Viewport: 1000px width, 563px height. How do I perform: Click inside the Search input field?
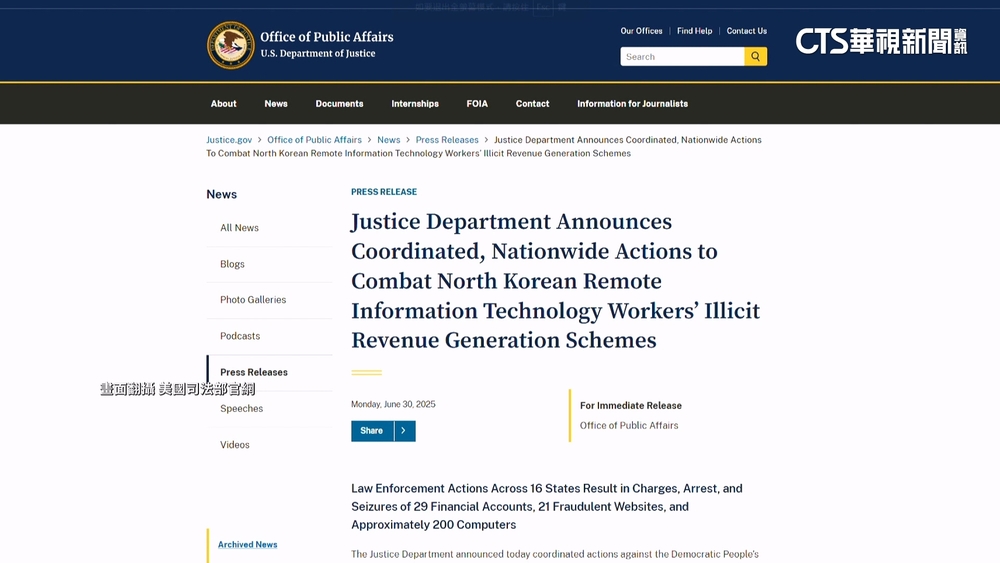click(x=682, y=57)
